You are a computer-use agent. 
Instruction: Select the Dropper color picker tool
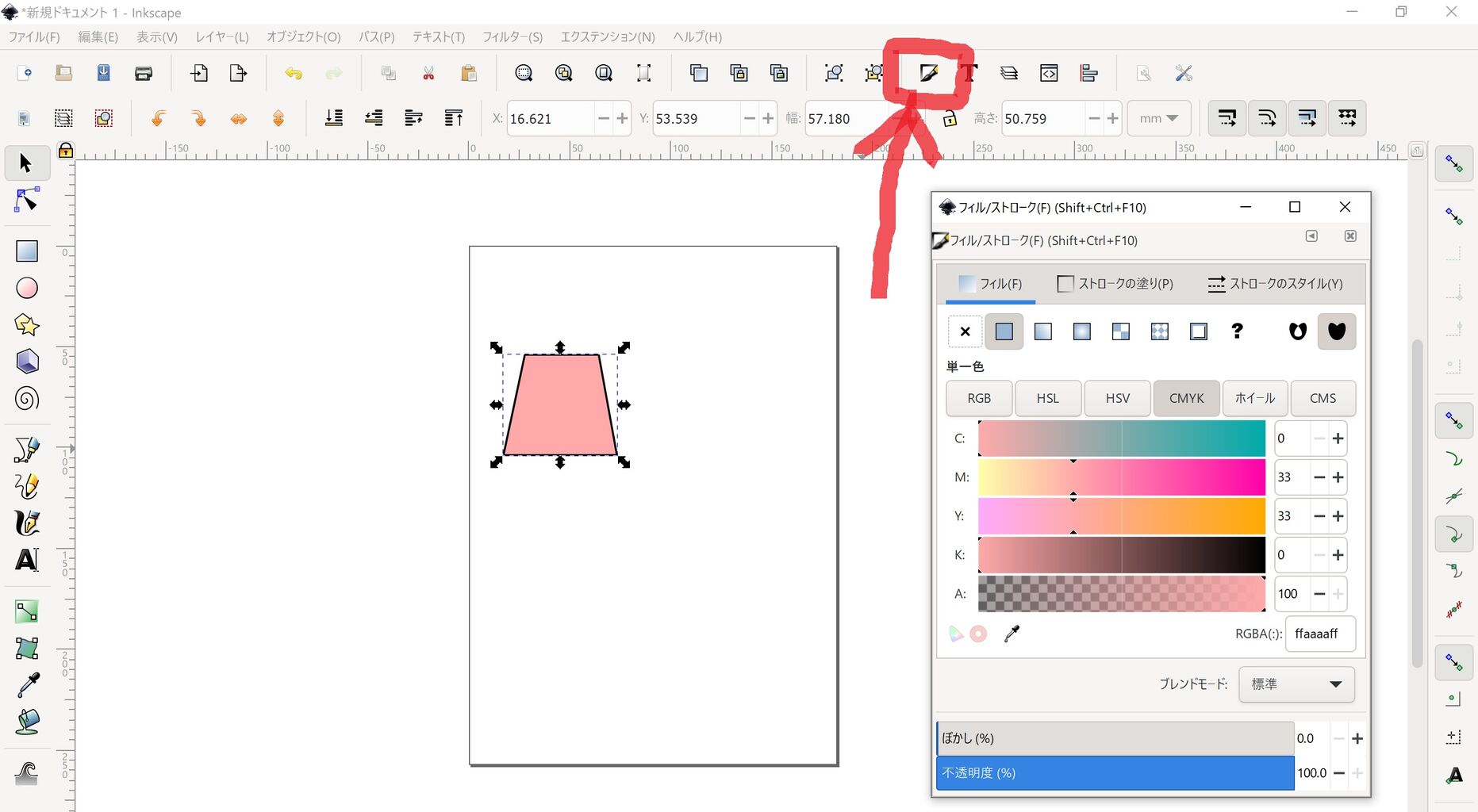click(27, 685)
